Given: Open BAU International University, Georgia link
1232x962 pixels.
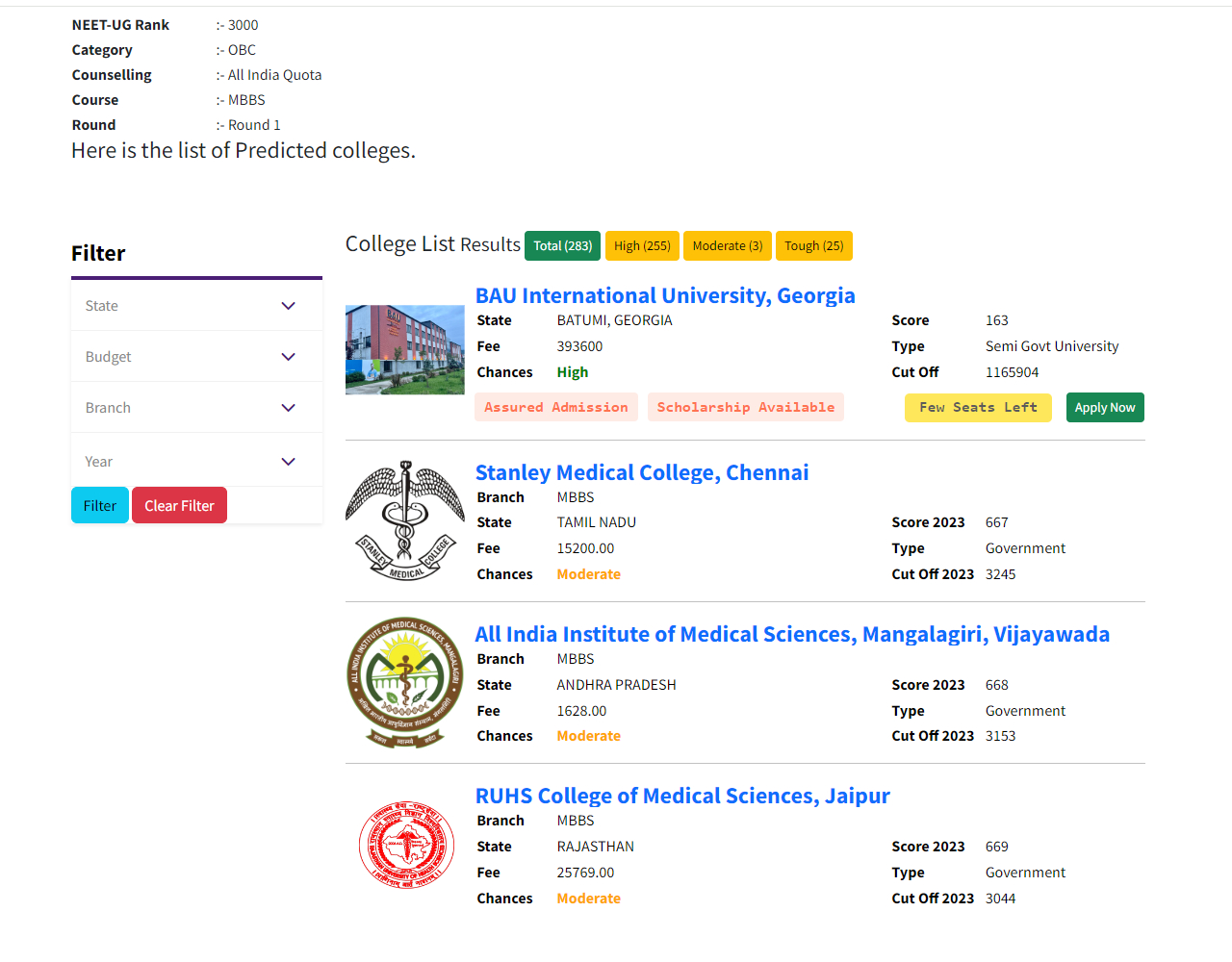Looking at the screenshot, I should coord(665,295).
